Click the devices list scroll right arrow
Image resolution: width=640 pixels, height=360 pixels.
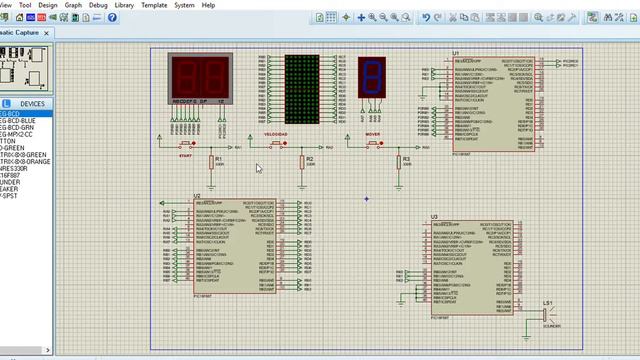click(48, 350)
